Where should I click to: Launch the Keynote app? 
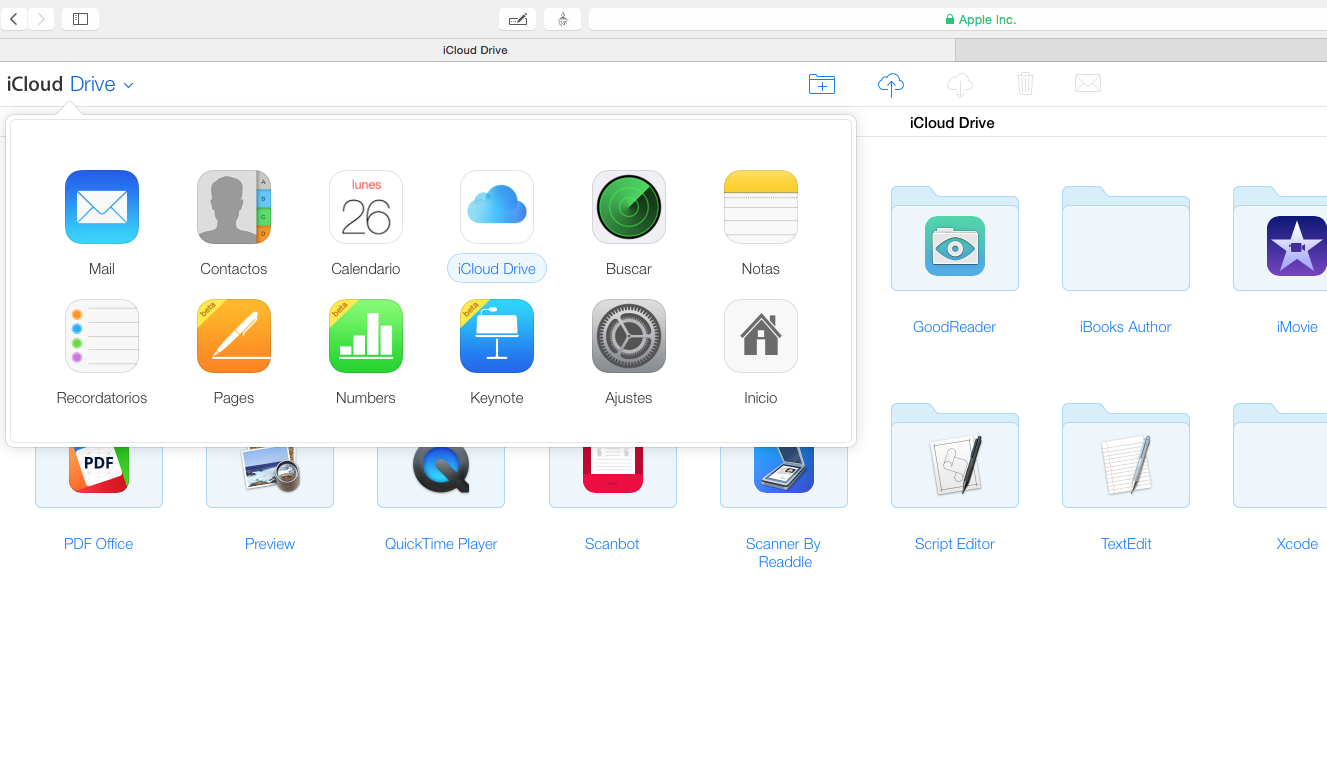point(497,336)
